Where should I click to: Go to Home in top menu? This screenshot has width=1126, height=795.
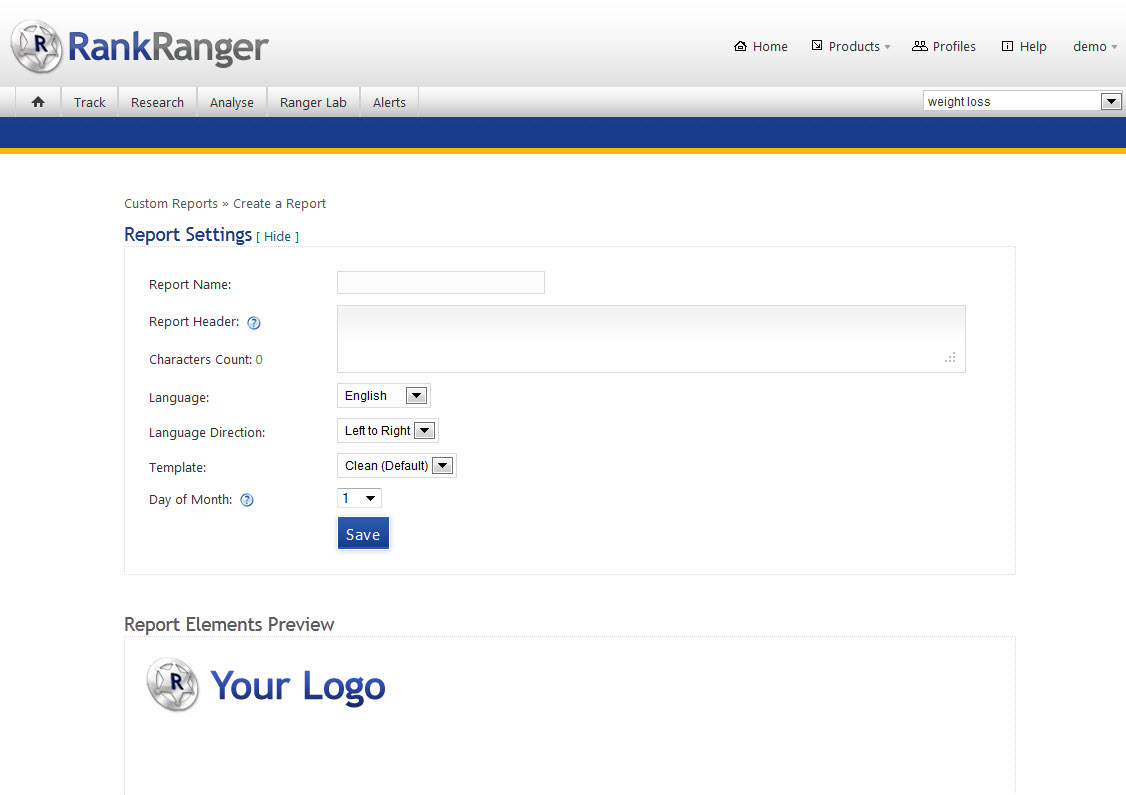tap(761, 47)
